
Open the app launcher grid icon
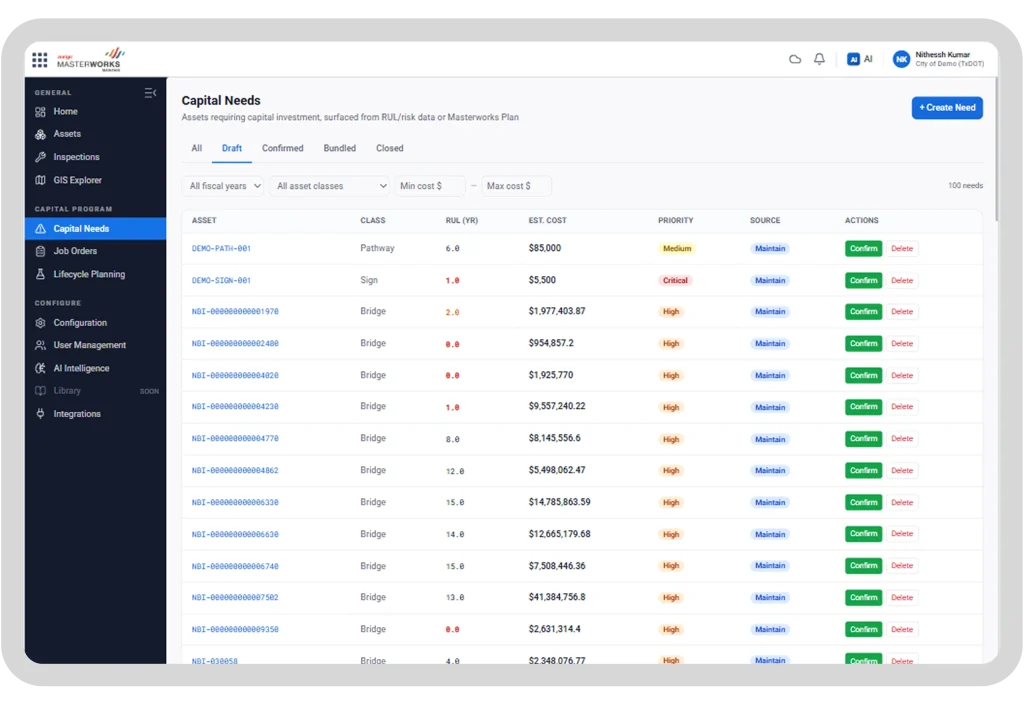40,60
